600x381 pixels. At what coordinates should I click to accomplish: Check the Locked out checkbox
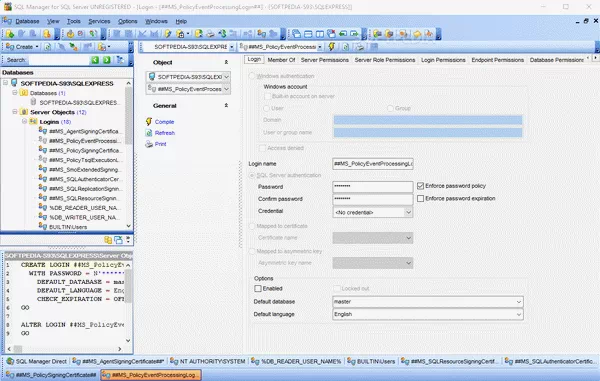click(337, 288)
